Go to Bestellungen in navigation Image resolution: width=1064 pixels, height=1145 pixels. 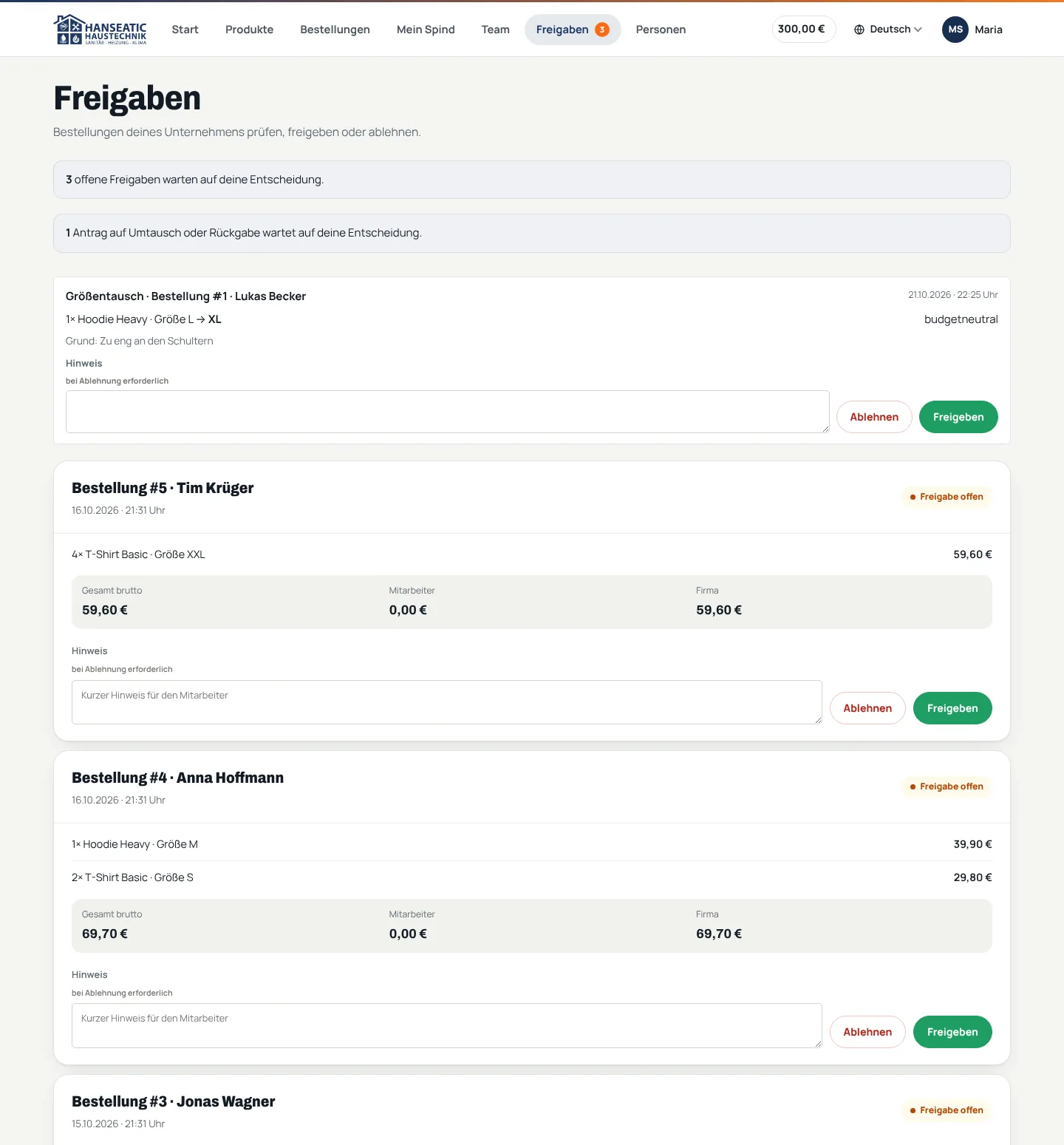coord(335,30)
